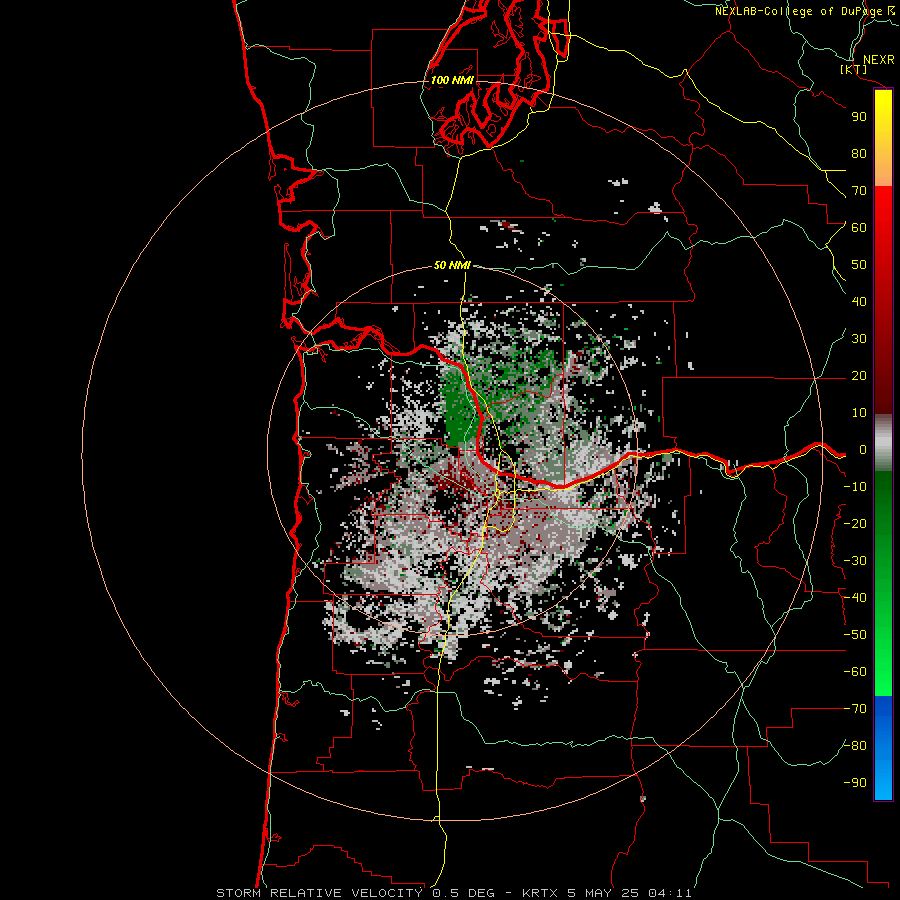Click the gray zero-velocity segment of color bar
The image size is (900, 900).
point(883,442)
